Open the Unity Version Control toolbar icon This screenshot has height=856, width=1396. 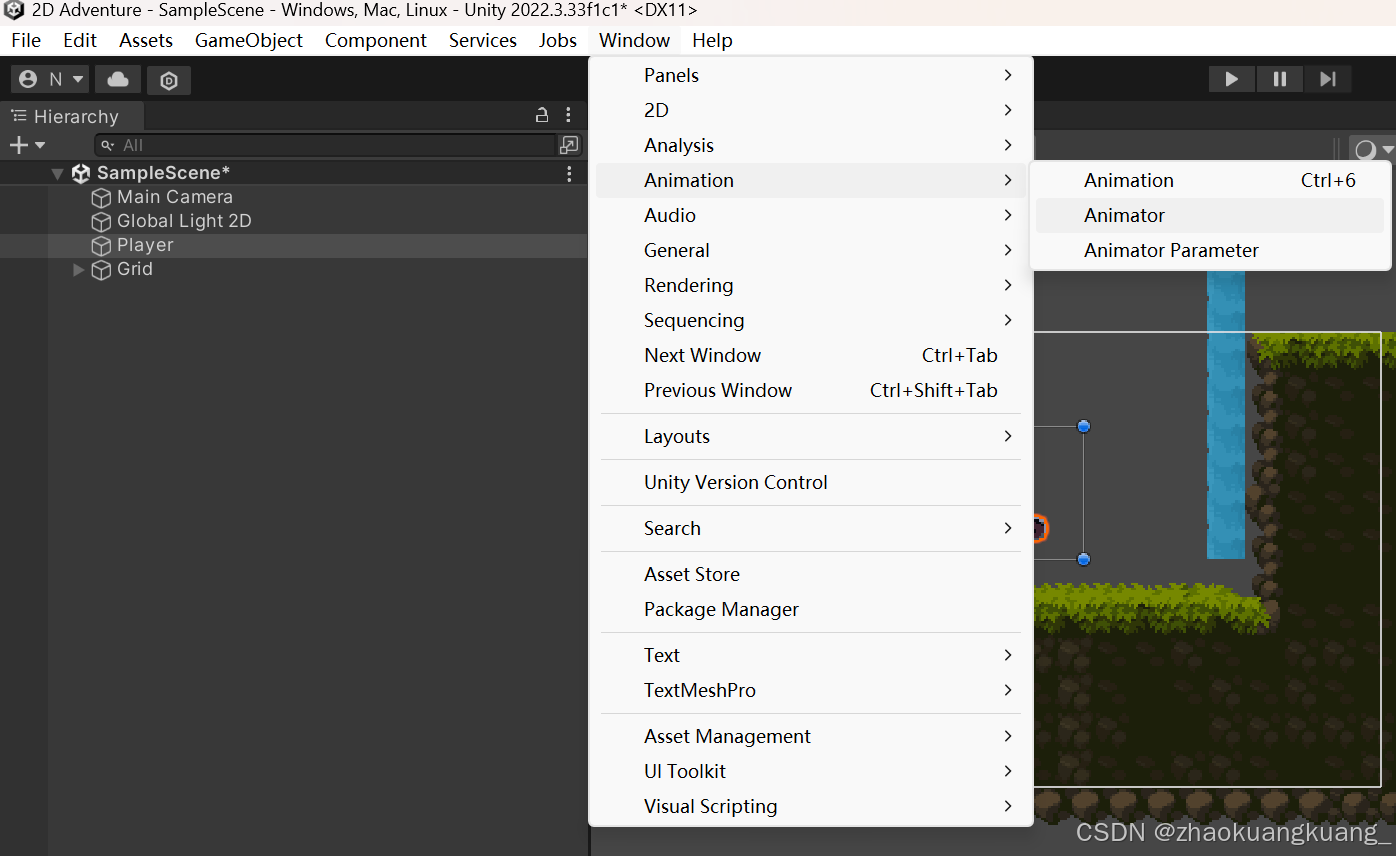pos(169,80)
